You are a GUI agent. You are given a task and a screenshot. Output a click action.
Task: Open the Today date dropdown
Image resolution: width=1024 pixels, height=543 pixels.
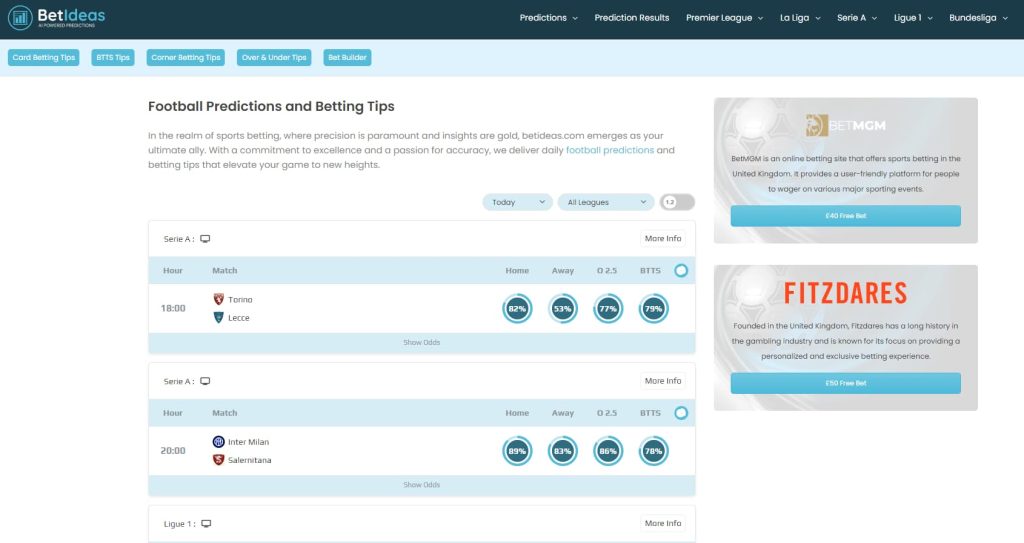pos(517,202)
